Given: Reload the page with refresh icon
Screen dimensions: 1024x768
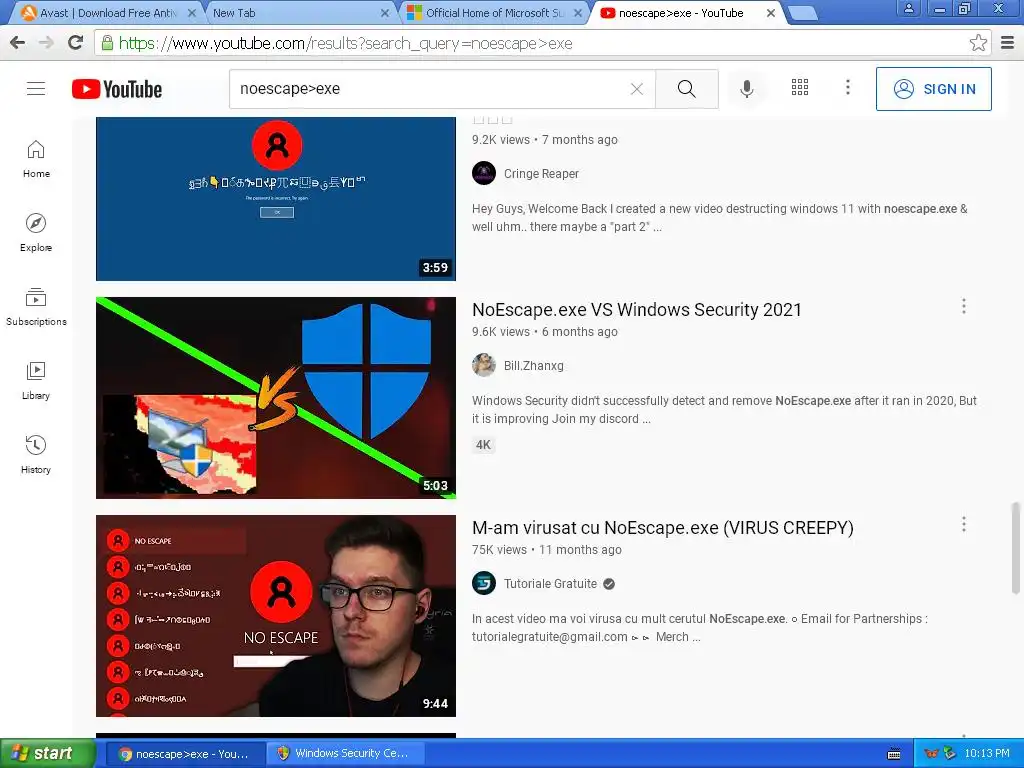Looking at the screenshot, I should 76,43.
